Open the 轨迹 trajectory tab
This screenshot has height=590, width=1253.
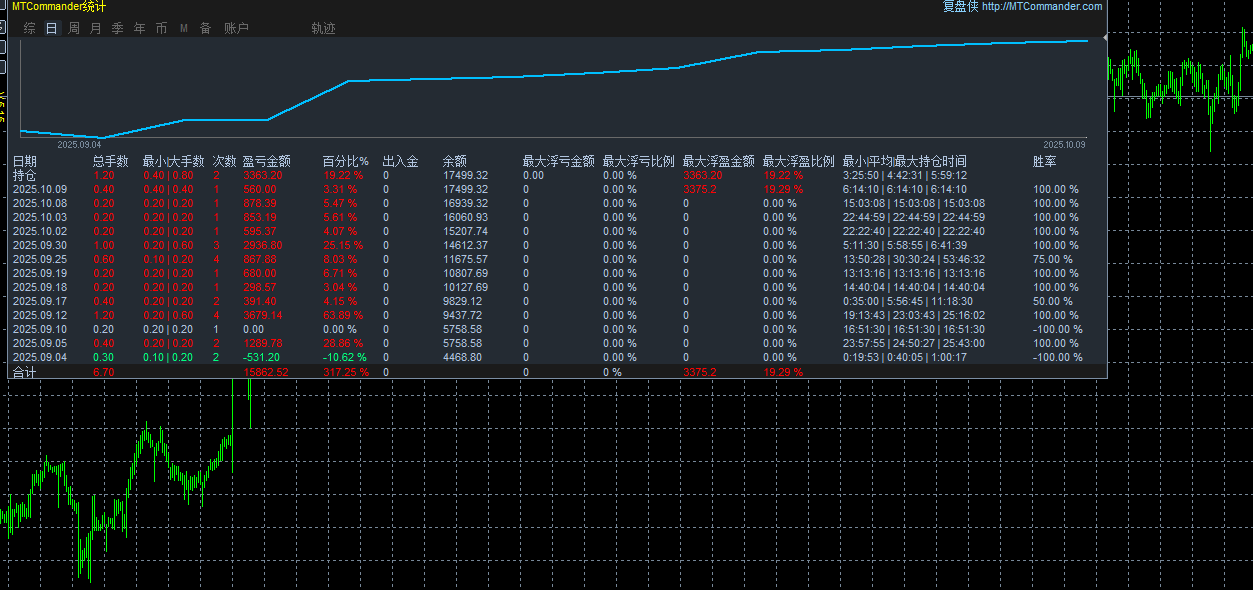coord(324,29)
